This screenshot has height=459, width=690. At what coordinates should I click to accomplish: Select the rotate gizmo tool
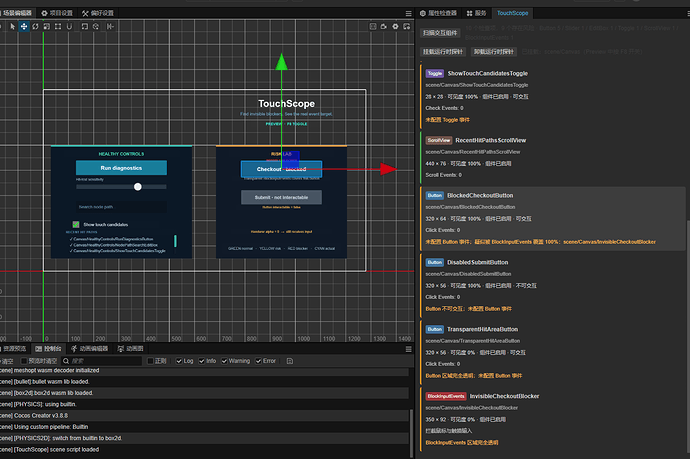tap(35, 26)
